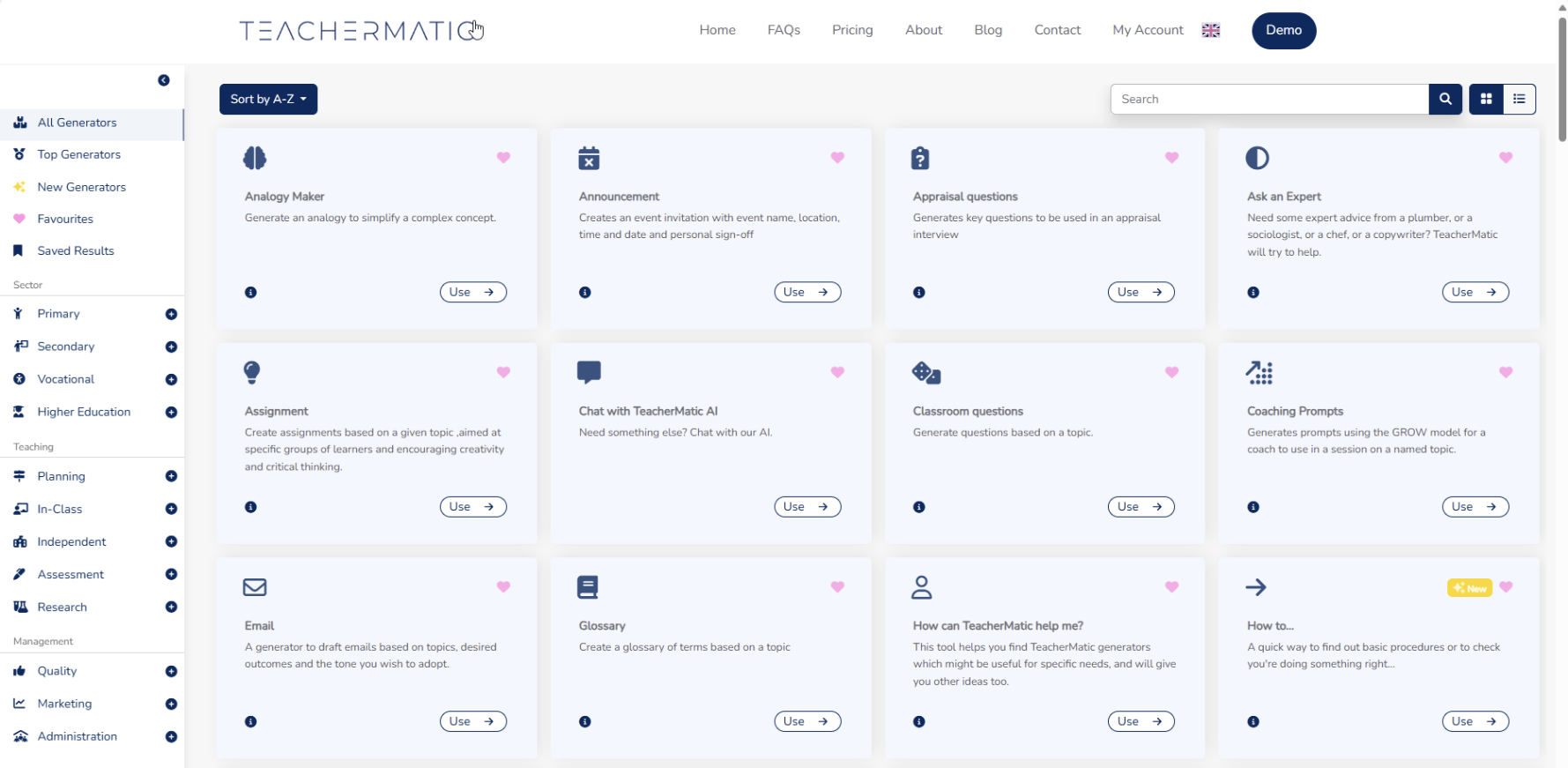Switch to grid view

pos(1486,99)
